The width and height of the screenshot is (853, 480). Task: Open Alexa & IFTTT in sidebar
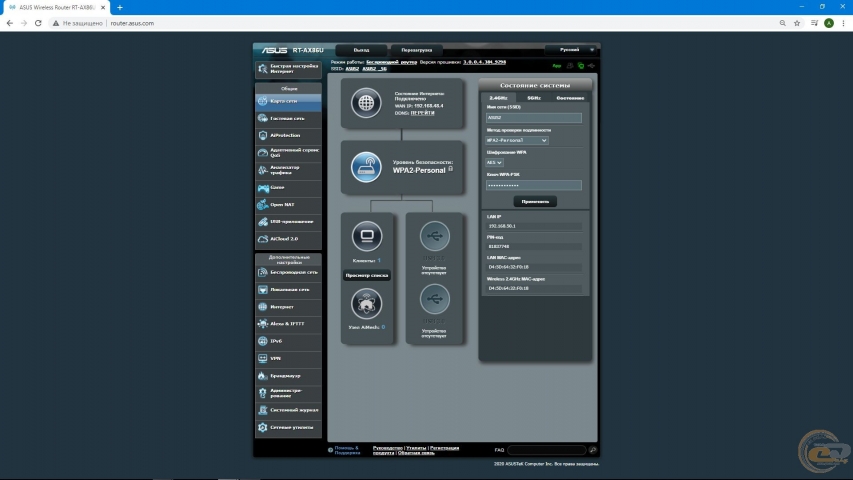coord(288,324)
